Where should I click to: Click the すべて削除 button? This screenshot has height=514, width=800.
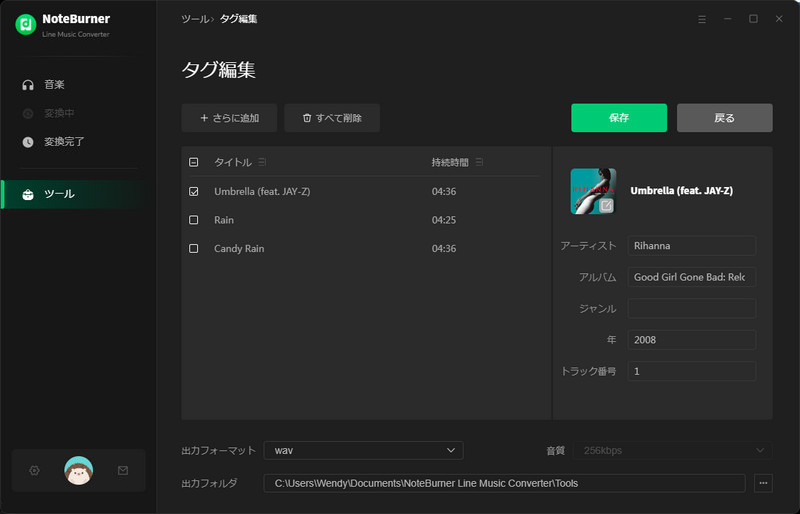tap(332, 118)
